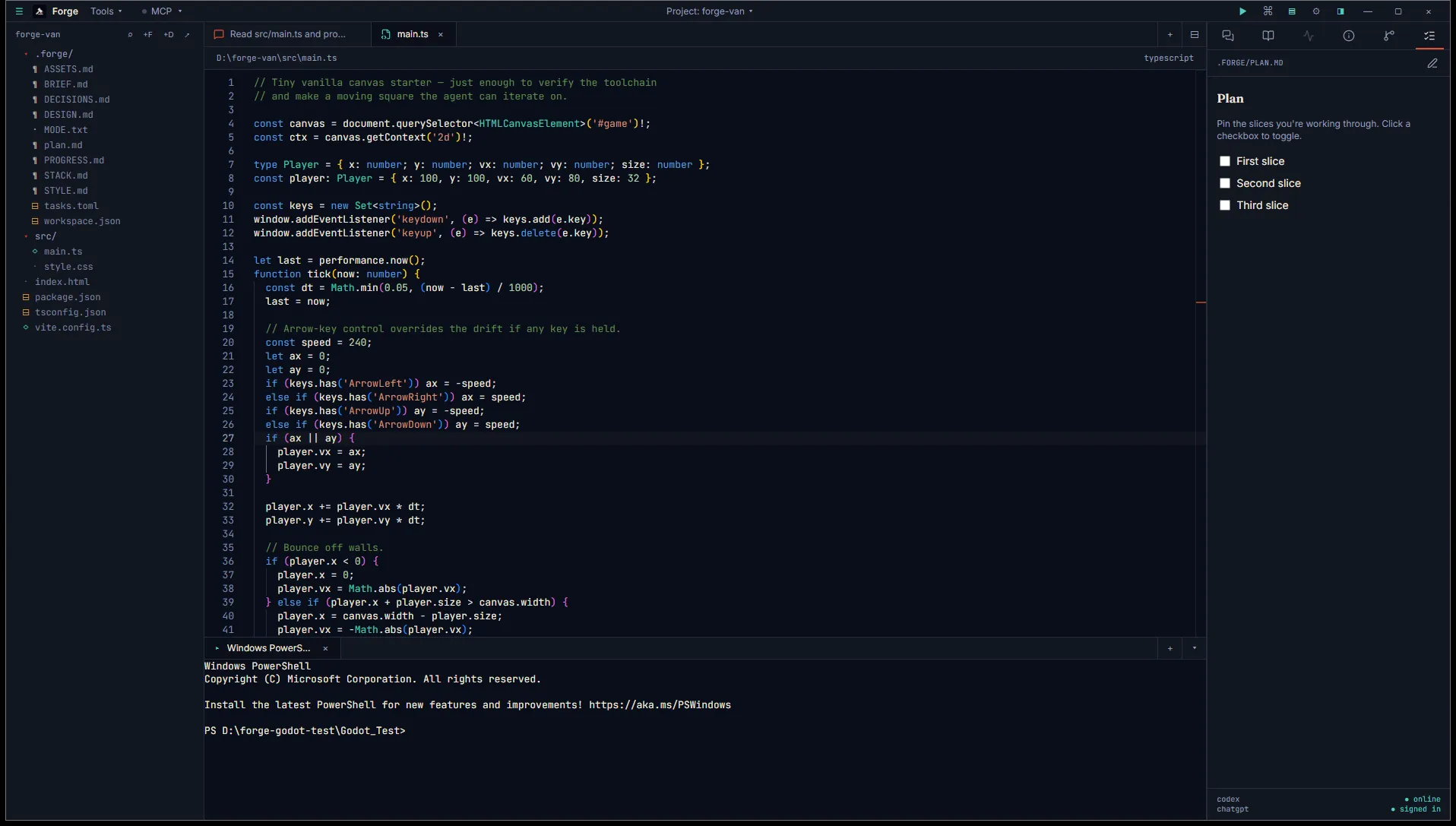Open the terminal options dropdown arrow
1456x826 pixels.
coord(1195,649)
